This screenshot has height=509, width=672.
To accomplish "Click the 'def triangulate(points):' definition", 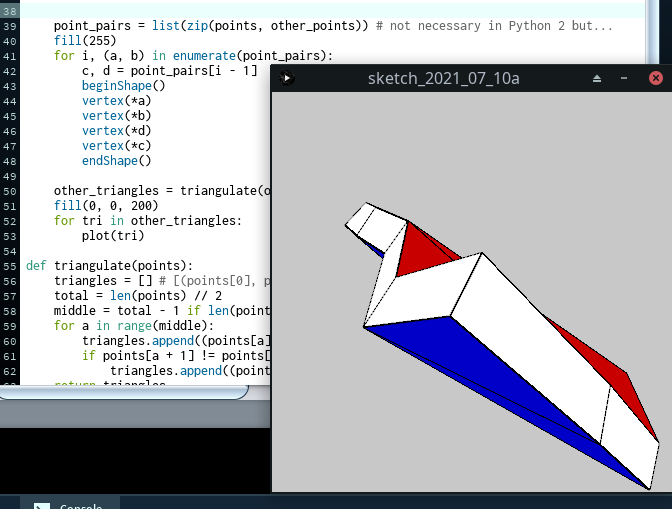I will (109, 266).
